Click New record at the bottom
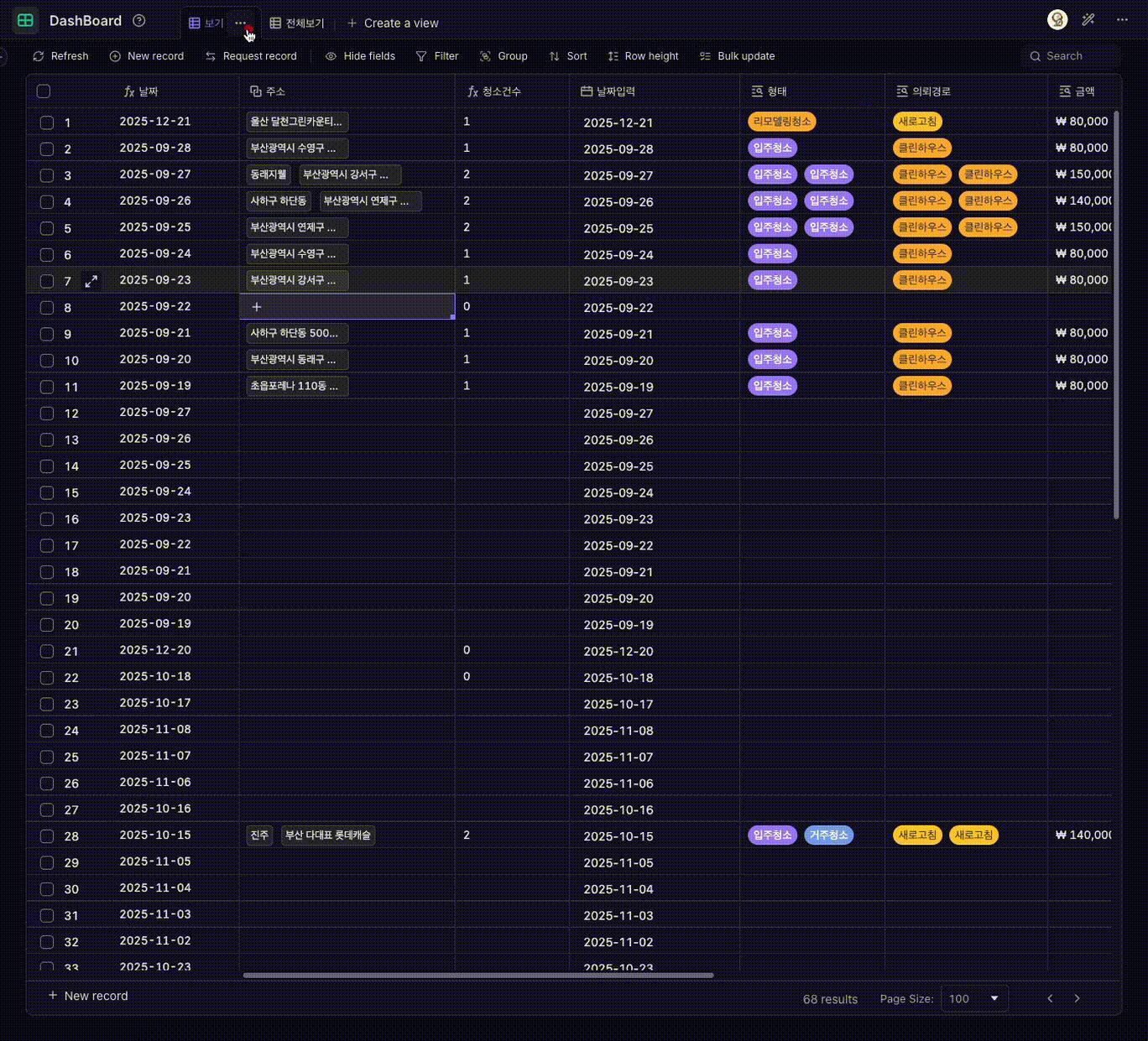 click(x=88, y=996)
